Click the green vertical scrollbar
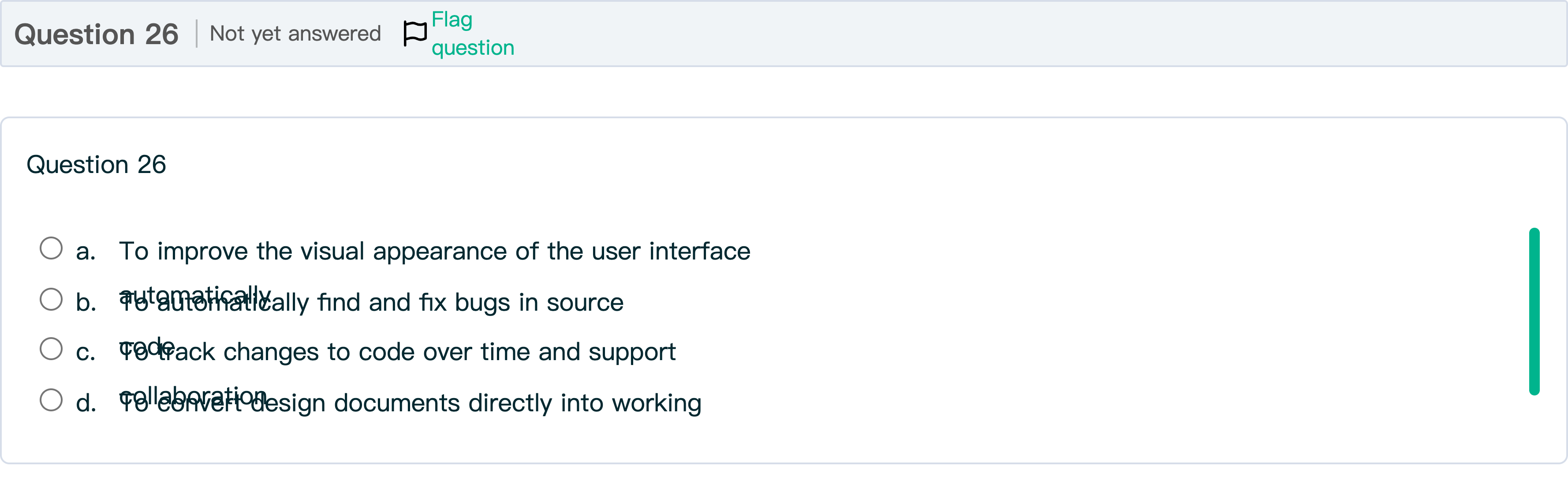The height and width of the screenshot is (489, 1568). (1534, 312)
